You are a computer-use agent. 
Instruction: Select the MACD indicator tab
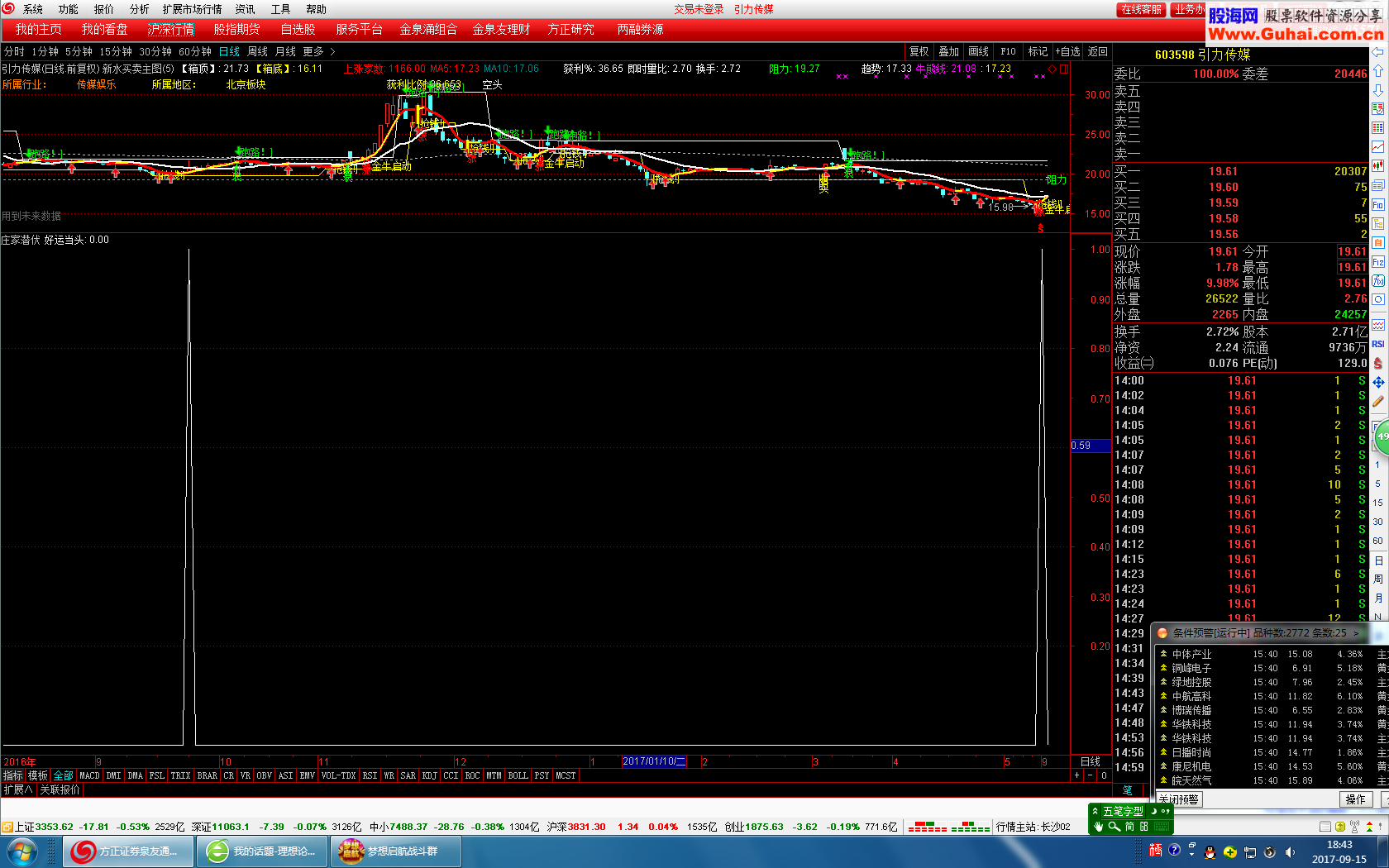click(x=89, y=775)
